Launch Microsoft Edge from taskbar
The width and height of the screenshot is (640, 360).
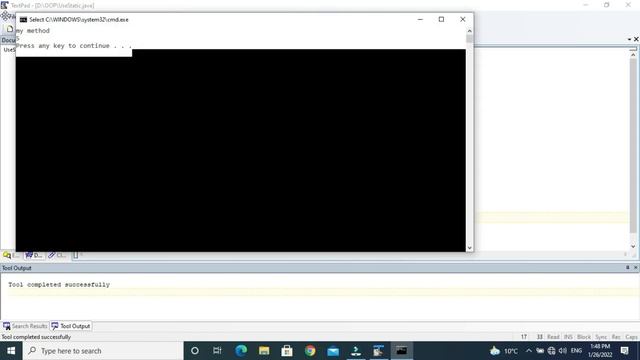click(x=241, y=351)
